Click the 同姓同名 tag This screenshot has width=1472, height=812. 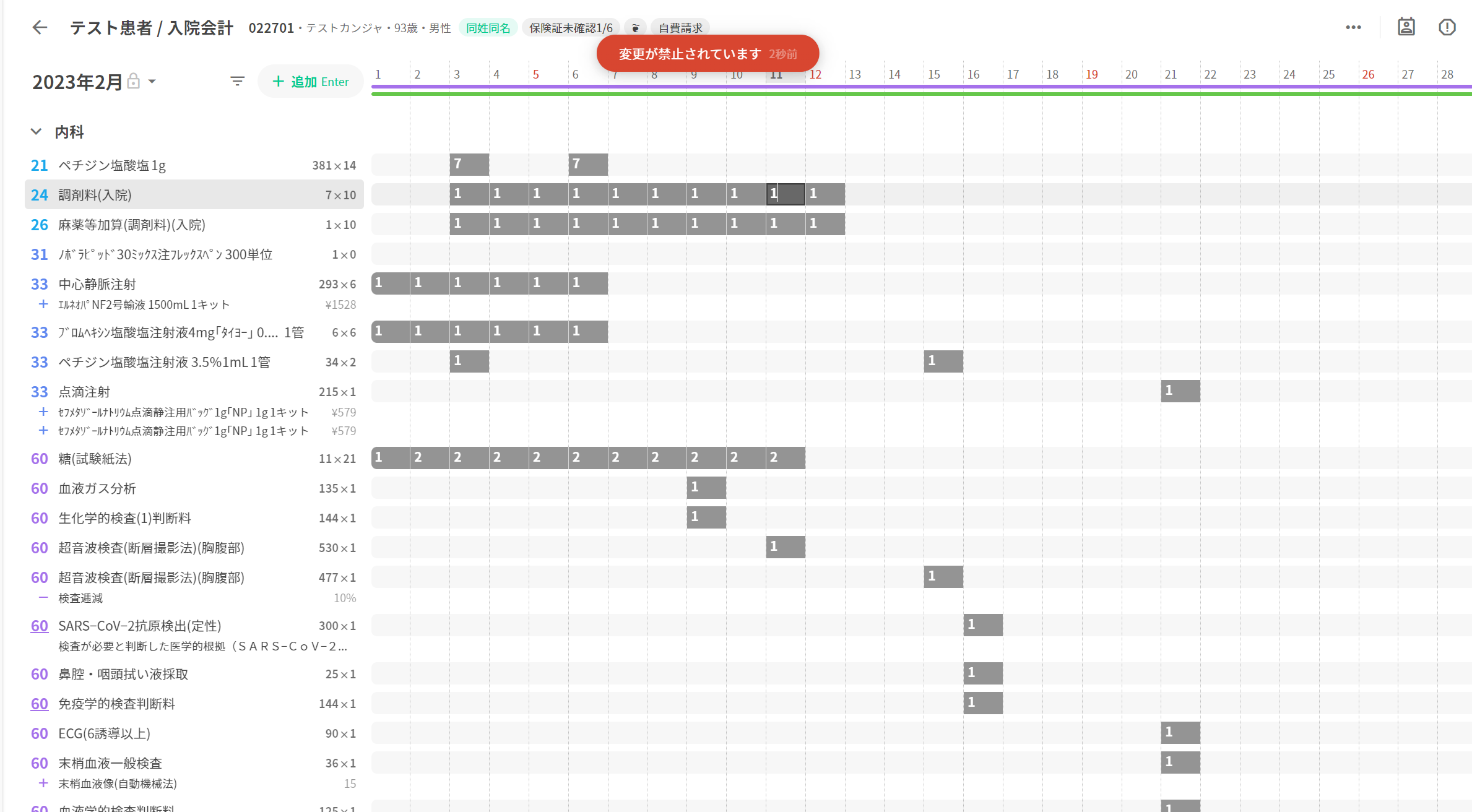(x=488, y=28)
